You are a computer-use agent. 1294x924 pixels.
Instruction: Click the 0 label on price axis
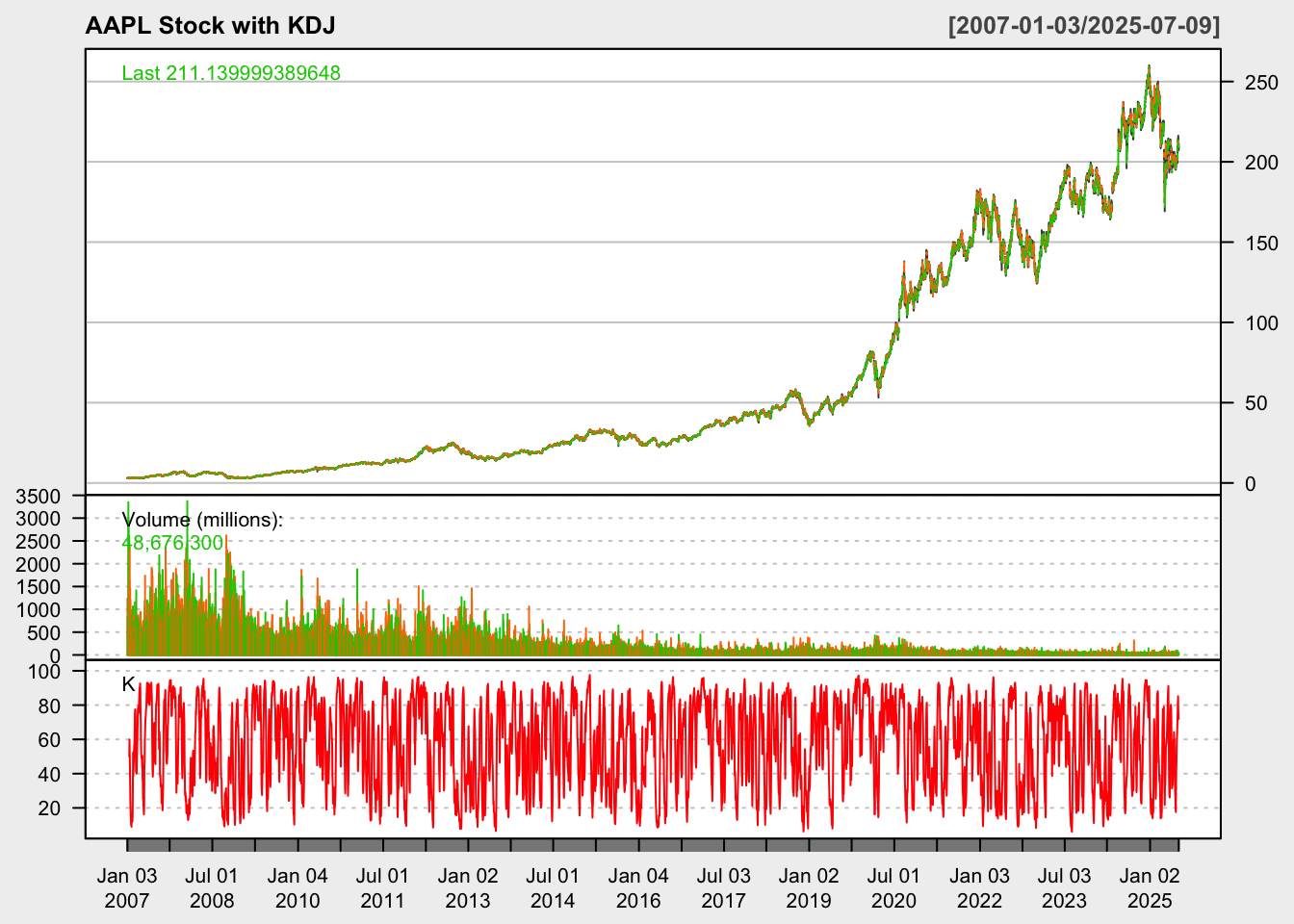[x=1250, y=484]
